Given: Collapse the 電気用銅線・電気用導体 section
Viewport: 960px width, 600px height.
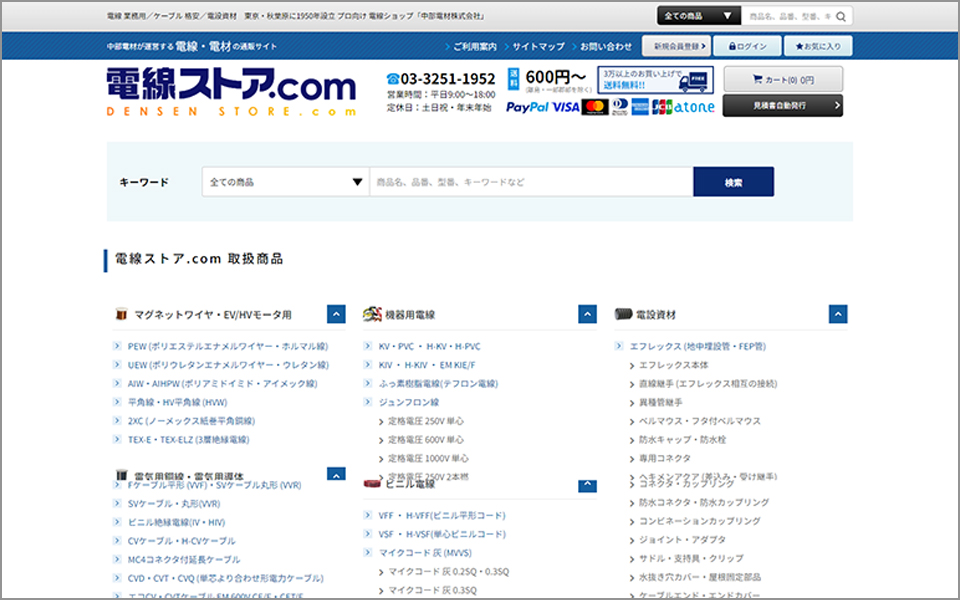Looking at the screenshot, I should coord(336,474).
